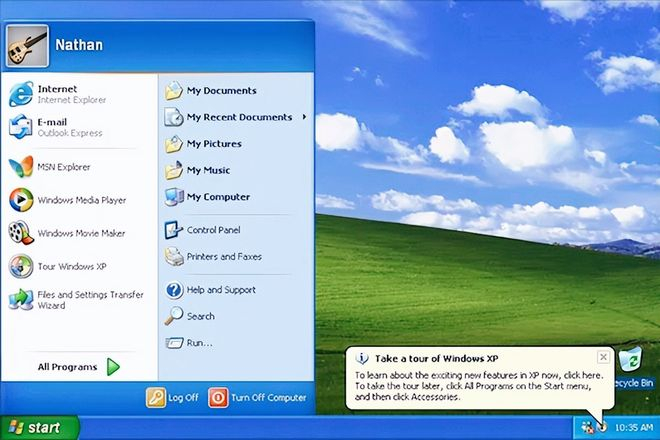Click the Log Off text button
Screen dimensions: 660x440
(x=183, y=397)
